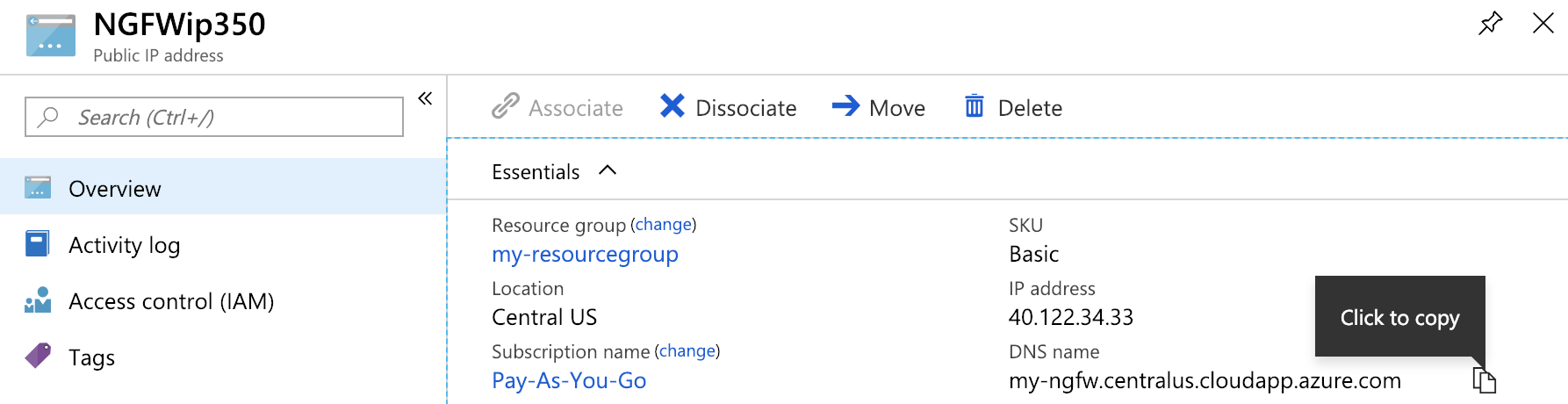Click the Delete trash can icon
Screen dimensions: 1568x404
pos(975,106)
